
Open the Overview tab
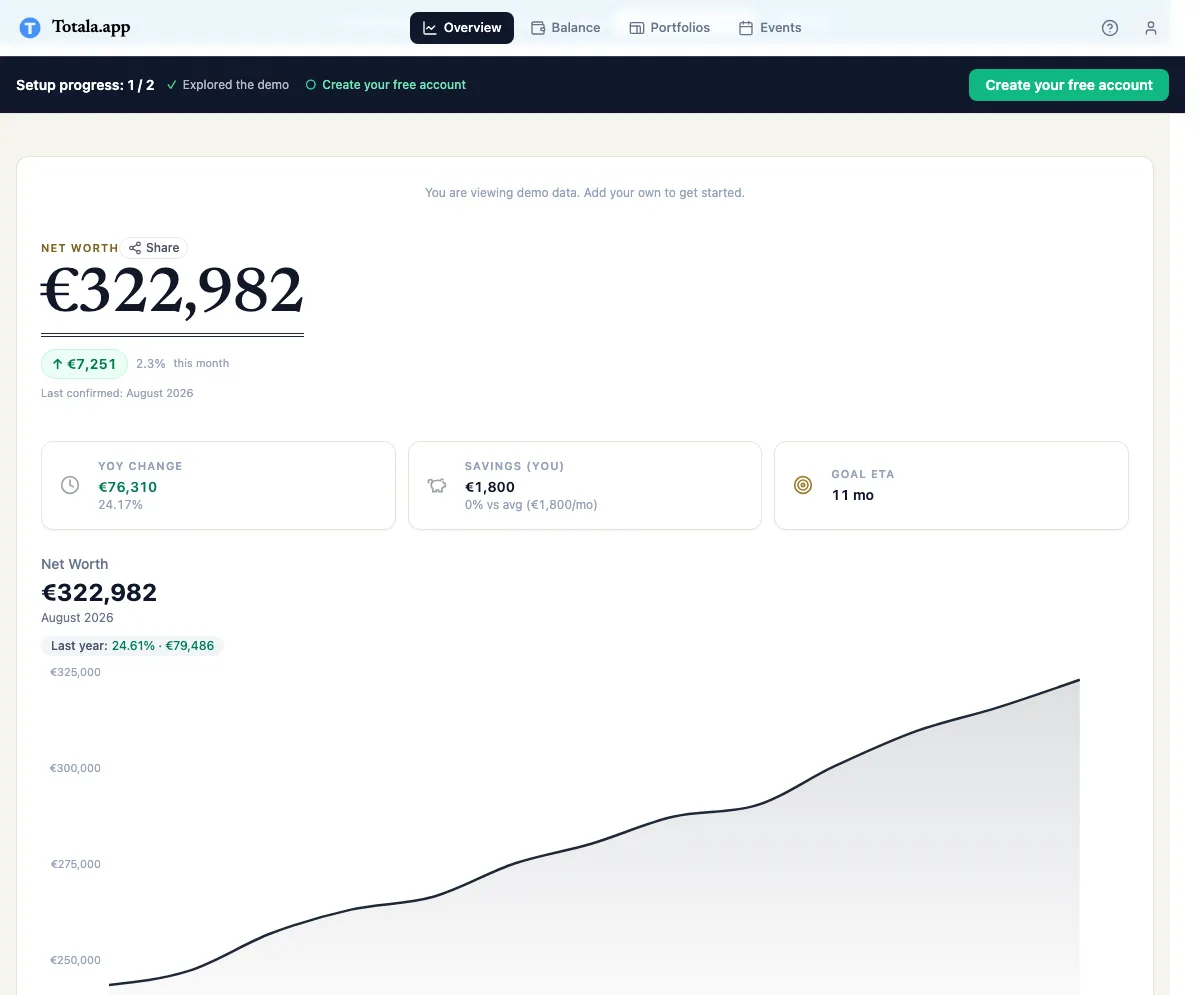click(x=462, y=28)
